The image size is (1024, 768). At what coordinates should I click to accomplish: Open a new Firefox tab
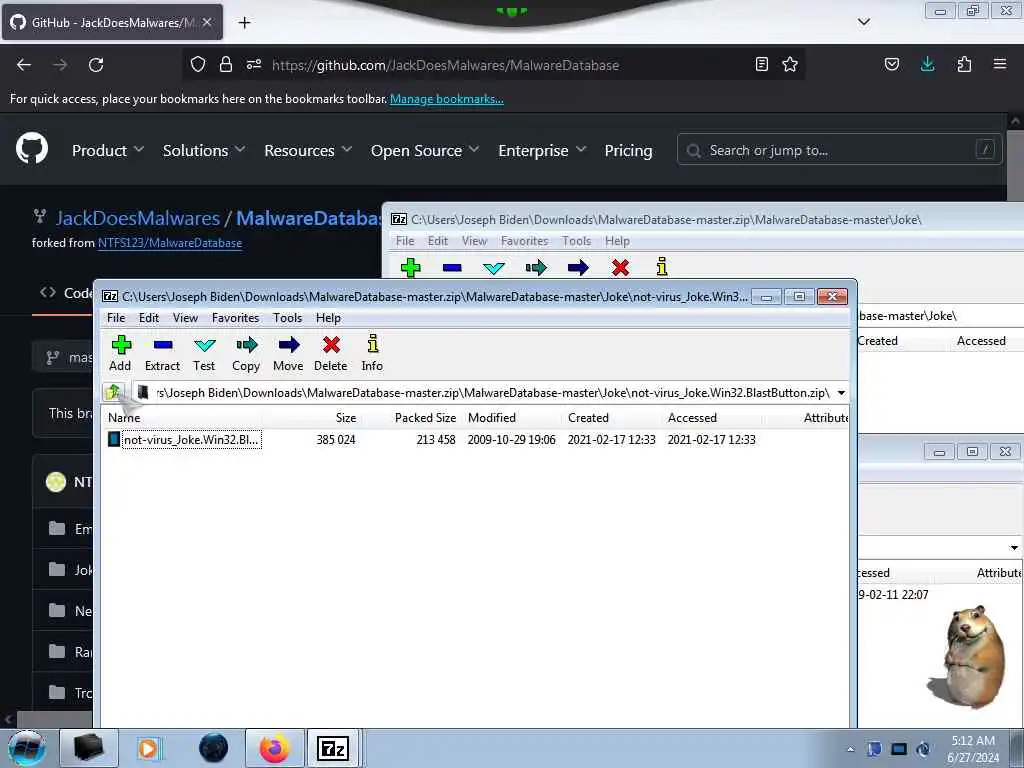(244, 23)
